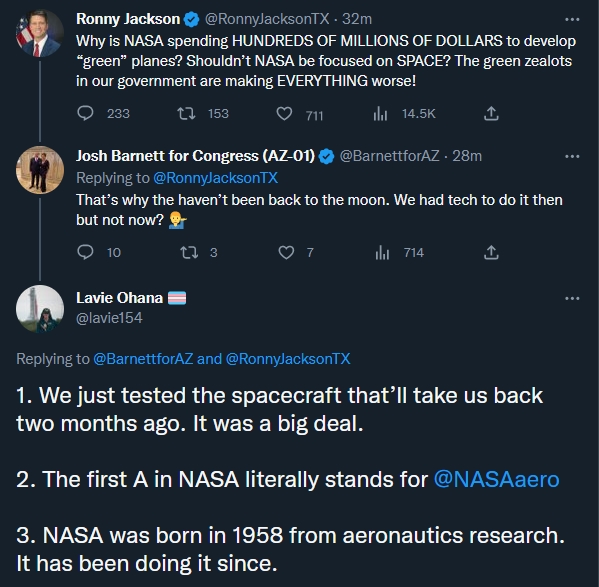Share Ronny Jackson's tweet
The height and width of the screenshot is (587, 599).
(491, 113)
